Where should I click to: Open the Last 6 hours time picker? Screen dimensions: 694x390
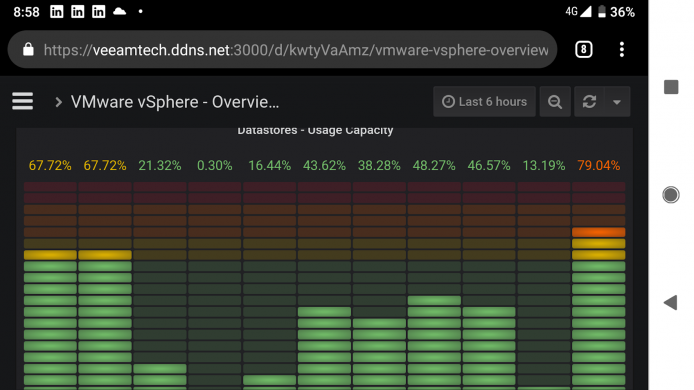pos(484,102)
